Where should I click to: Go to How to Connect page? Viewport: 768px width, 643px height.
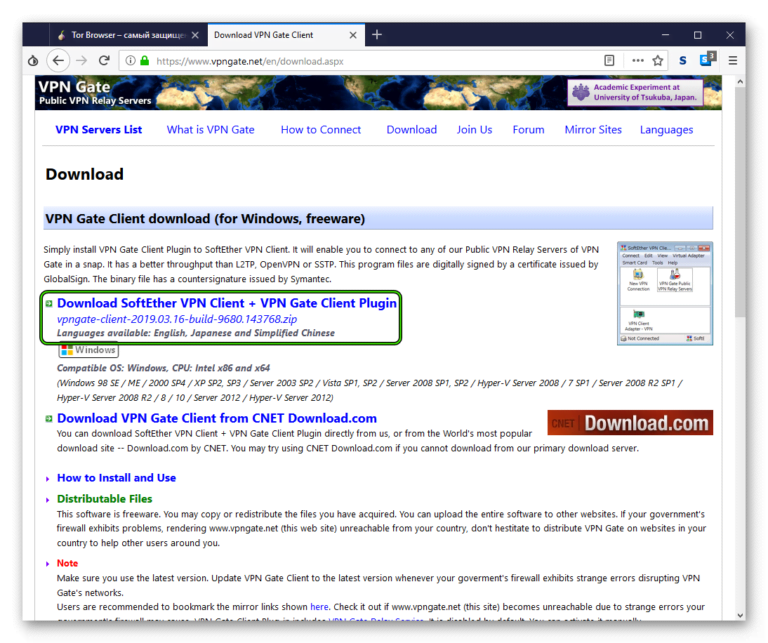point(321,130)
